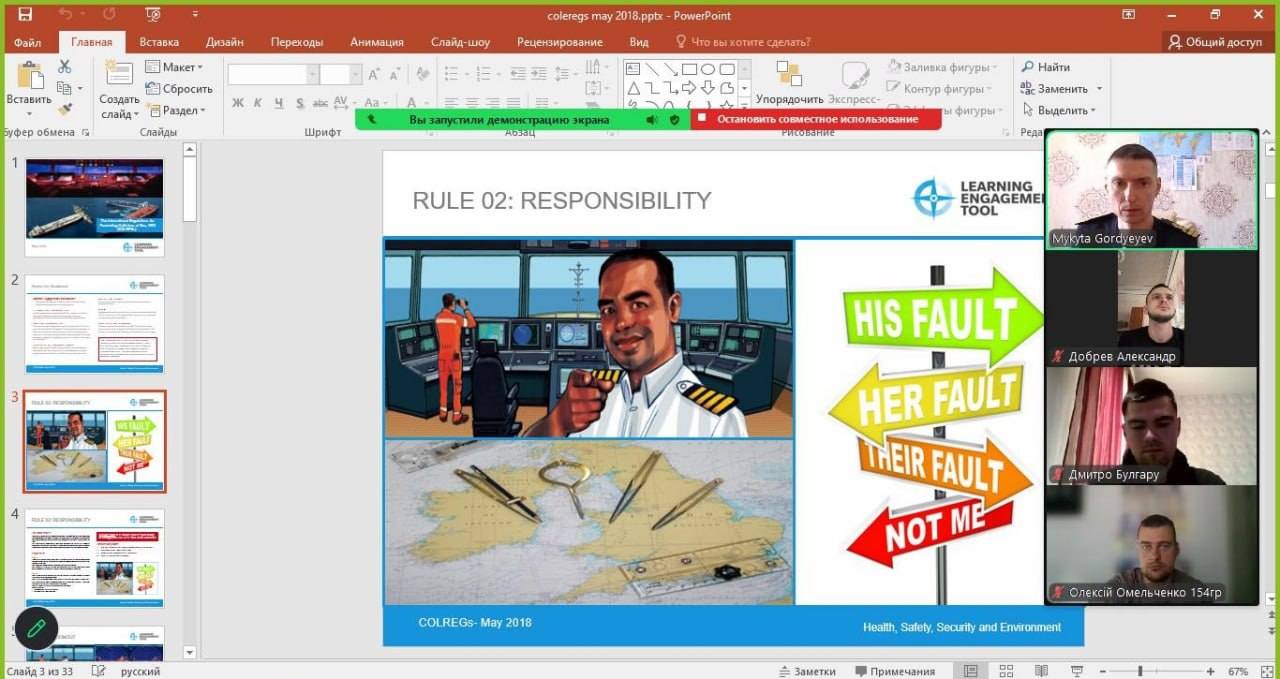Open the Раздел section dropdown

(x=176, y=110)
